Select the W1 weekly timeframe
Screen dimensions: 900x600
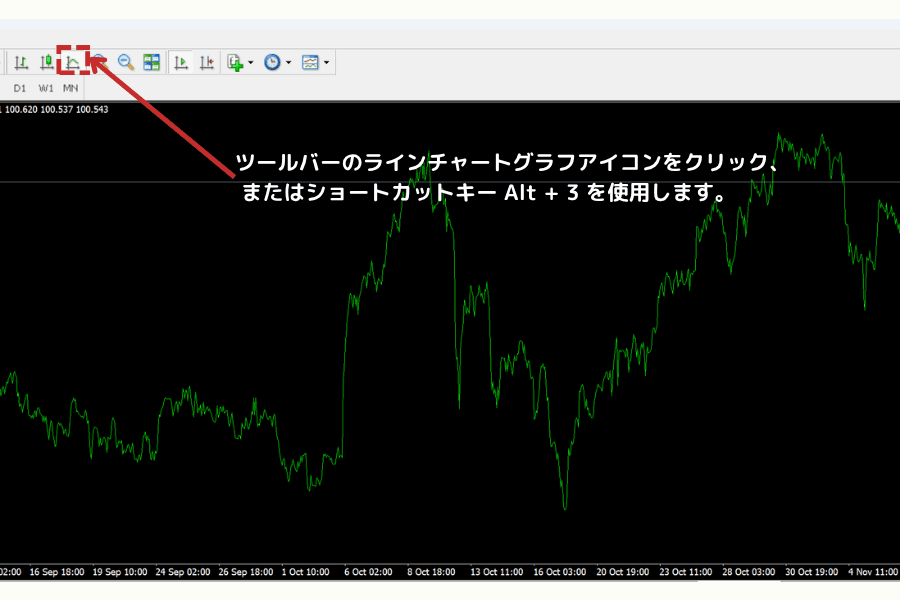pyautogui.click(x=46, y=88)
